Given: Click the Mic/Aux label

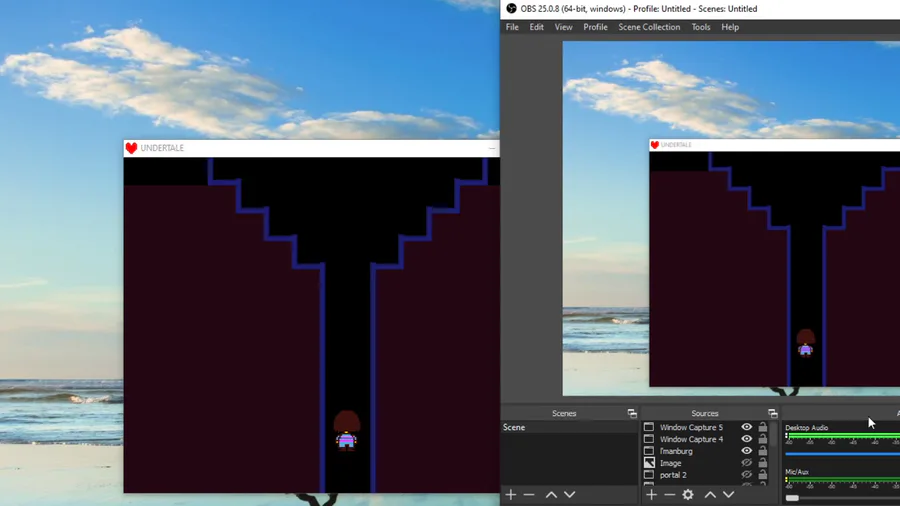Looking at the screenshot, I should point(797,472).
